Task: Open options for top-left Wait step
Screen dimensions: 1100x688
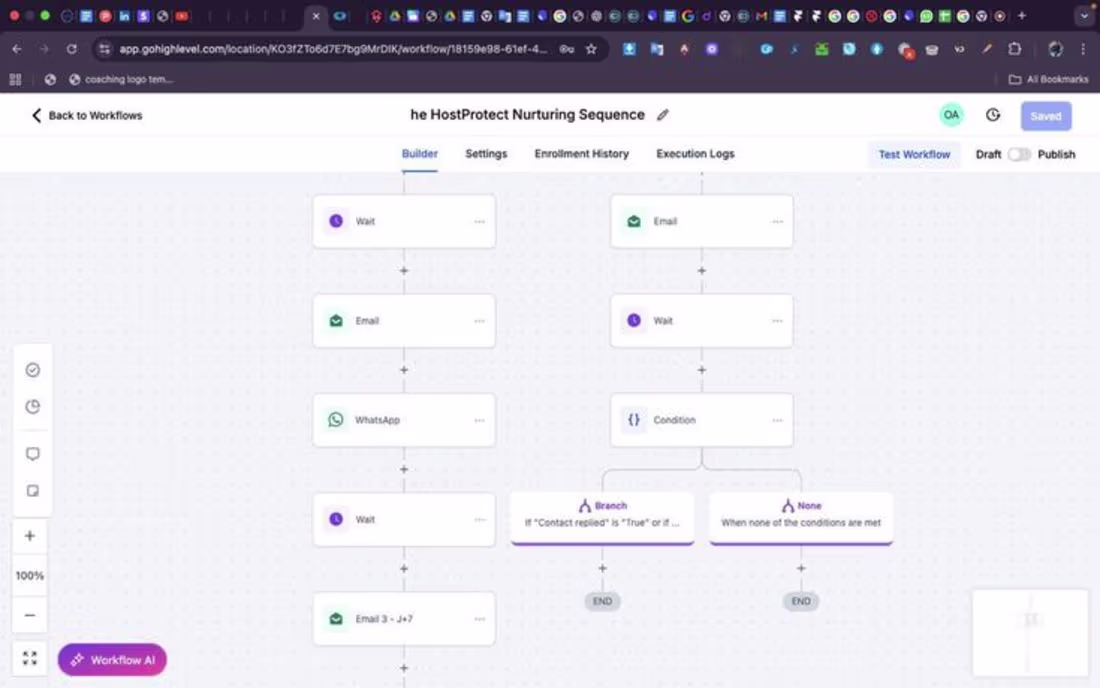Action: pyautogui.click(x=479, y=222)
